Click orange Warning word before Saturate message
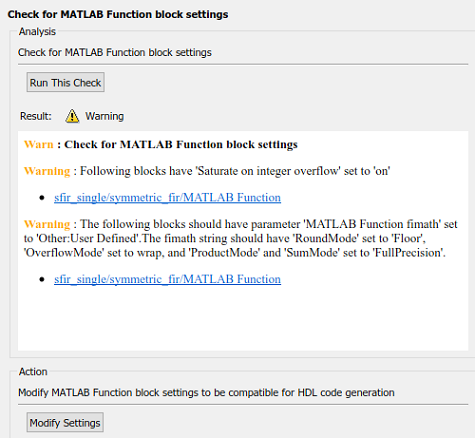The height and width of the screenshot is (438, 475). click(47, 171)
